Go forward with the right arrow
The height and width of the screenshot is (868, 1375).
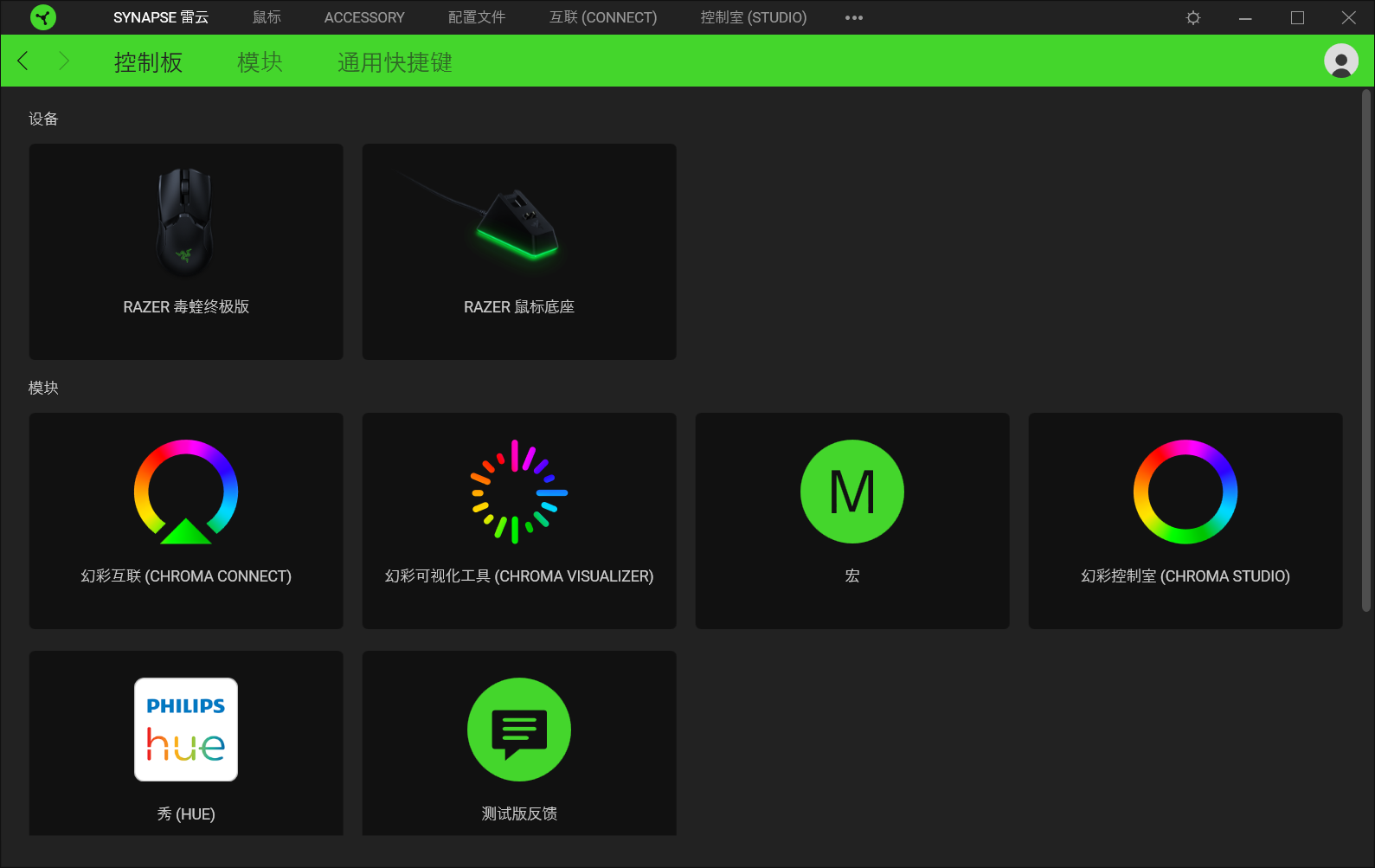tap(63, 61)
